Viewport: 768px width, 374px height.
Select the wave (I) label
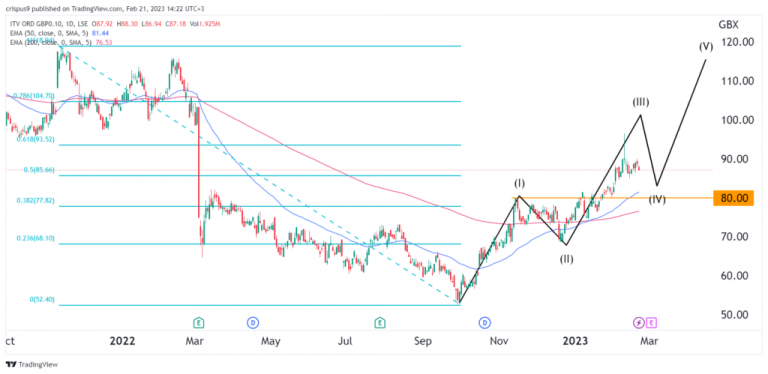pos(519,184)
